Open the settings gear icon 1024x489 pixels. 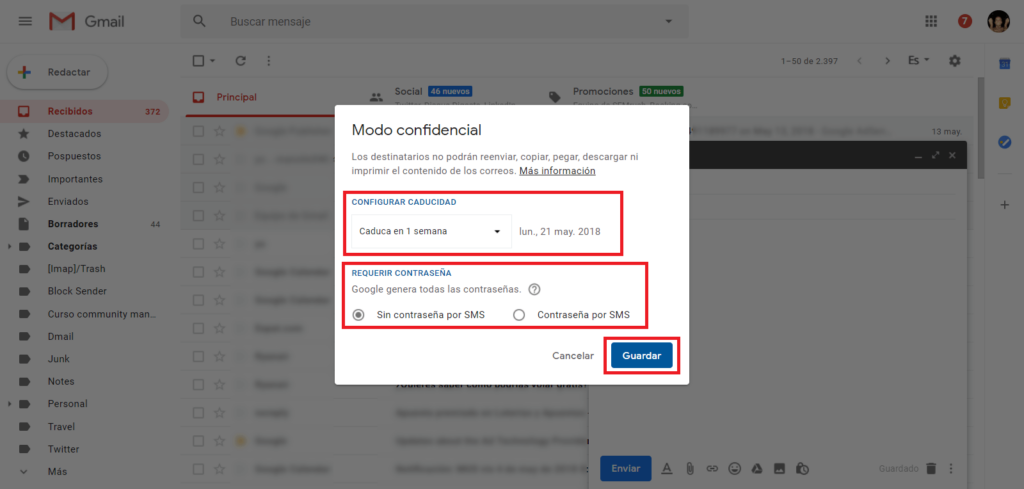955,61
